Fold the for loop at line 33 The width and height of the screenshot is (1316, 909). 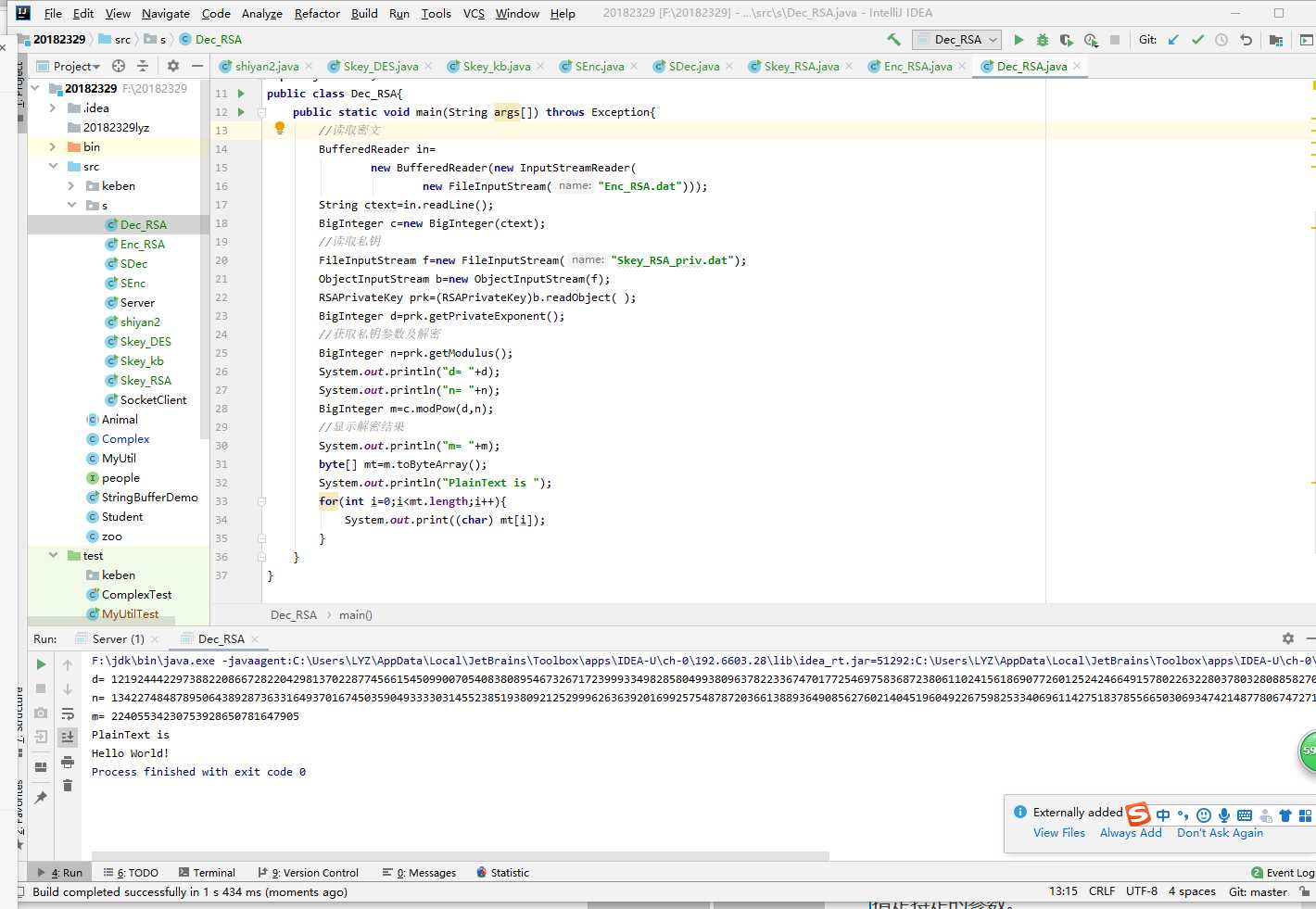261,501
